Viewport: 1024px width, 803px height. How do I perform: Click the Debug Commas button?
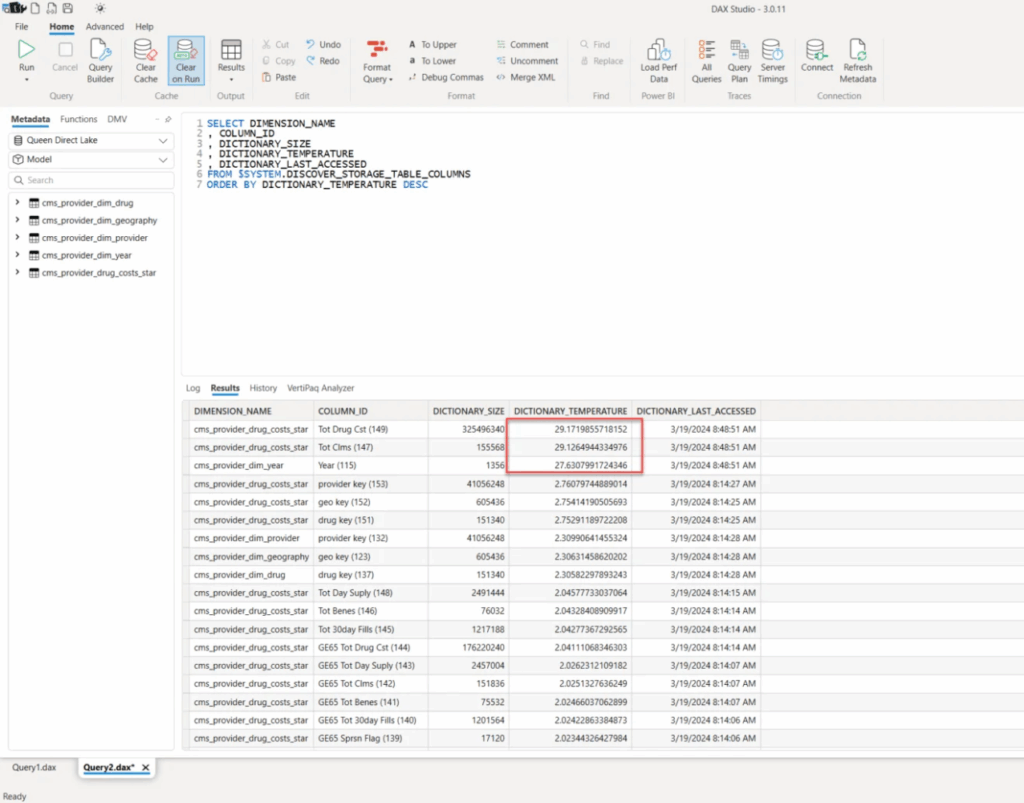click(445, 77)
